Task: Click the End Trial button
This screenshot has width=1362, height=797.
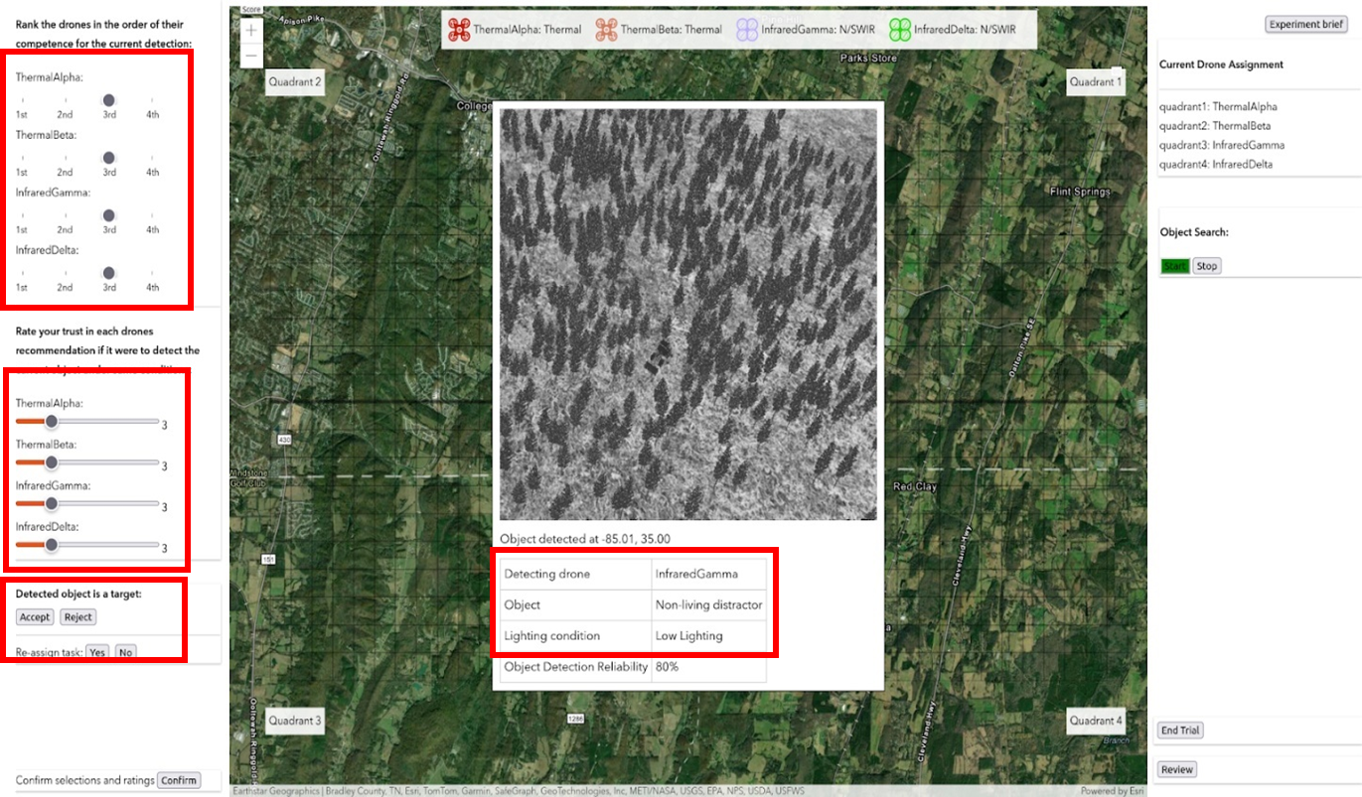Action: coord(1180,730)
